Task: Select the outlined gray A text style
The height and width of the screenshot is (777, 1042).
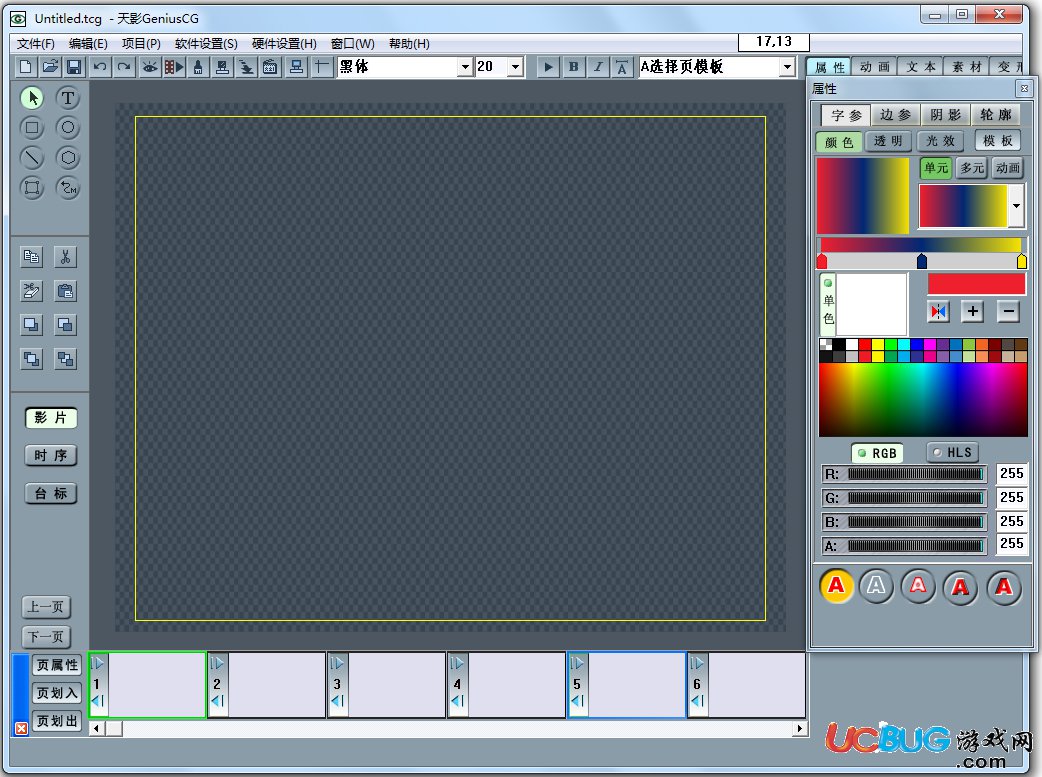Action: 877,586
